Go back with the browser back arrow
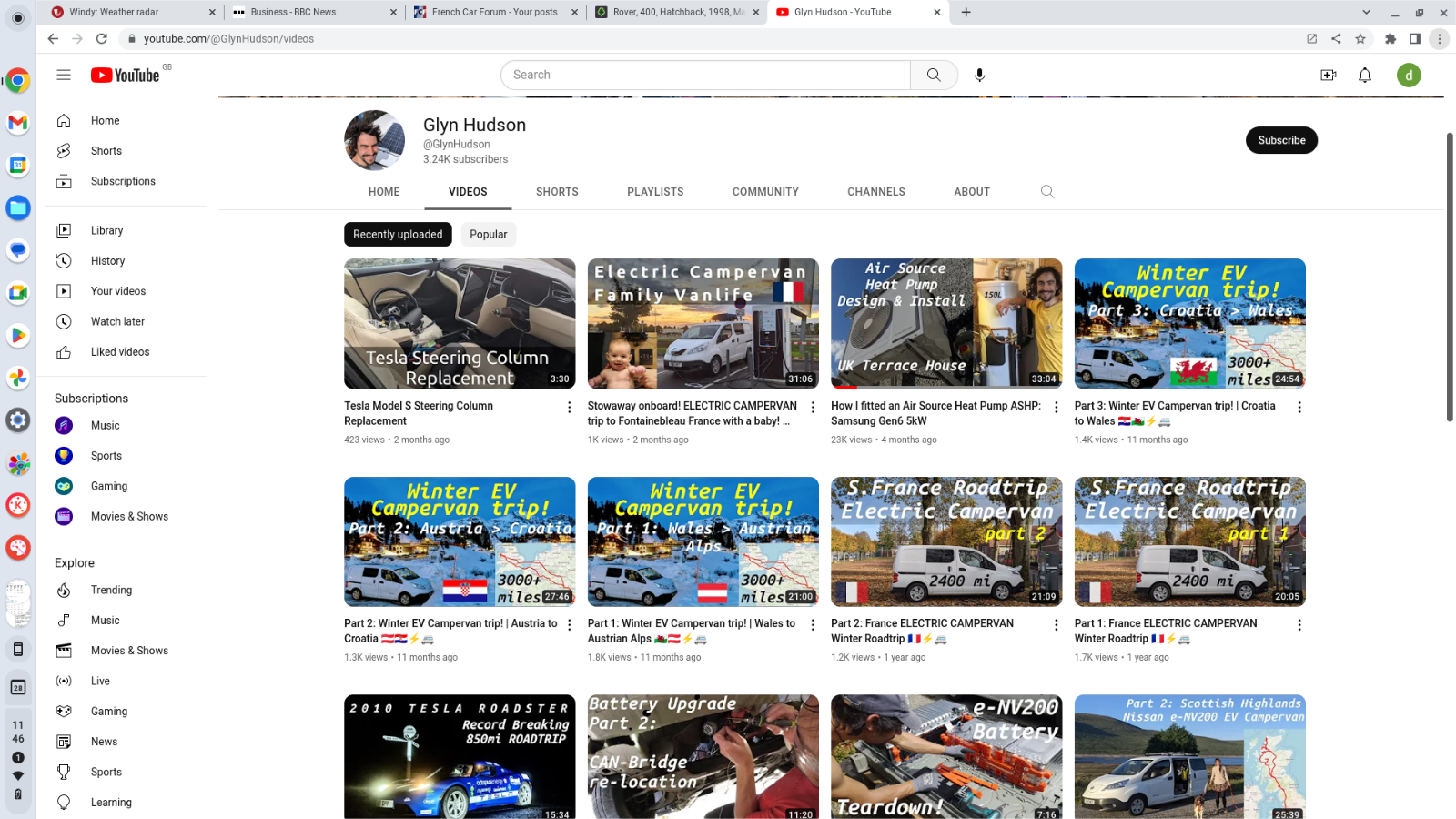Screen dimensions: 1456x819 53,38
